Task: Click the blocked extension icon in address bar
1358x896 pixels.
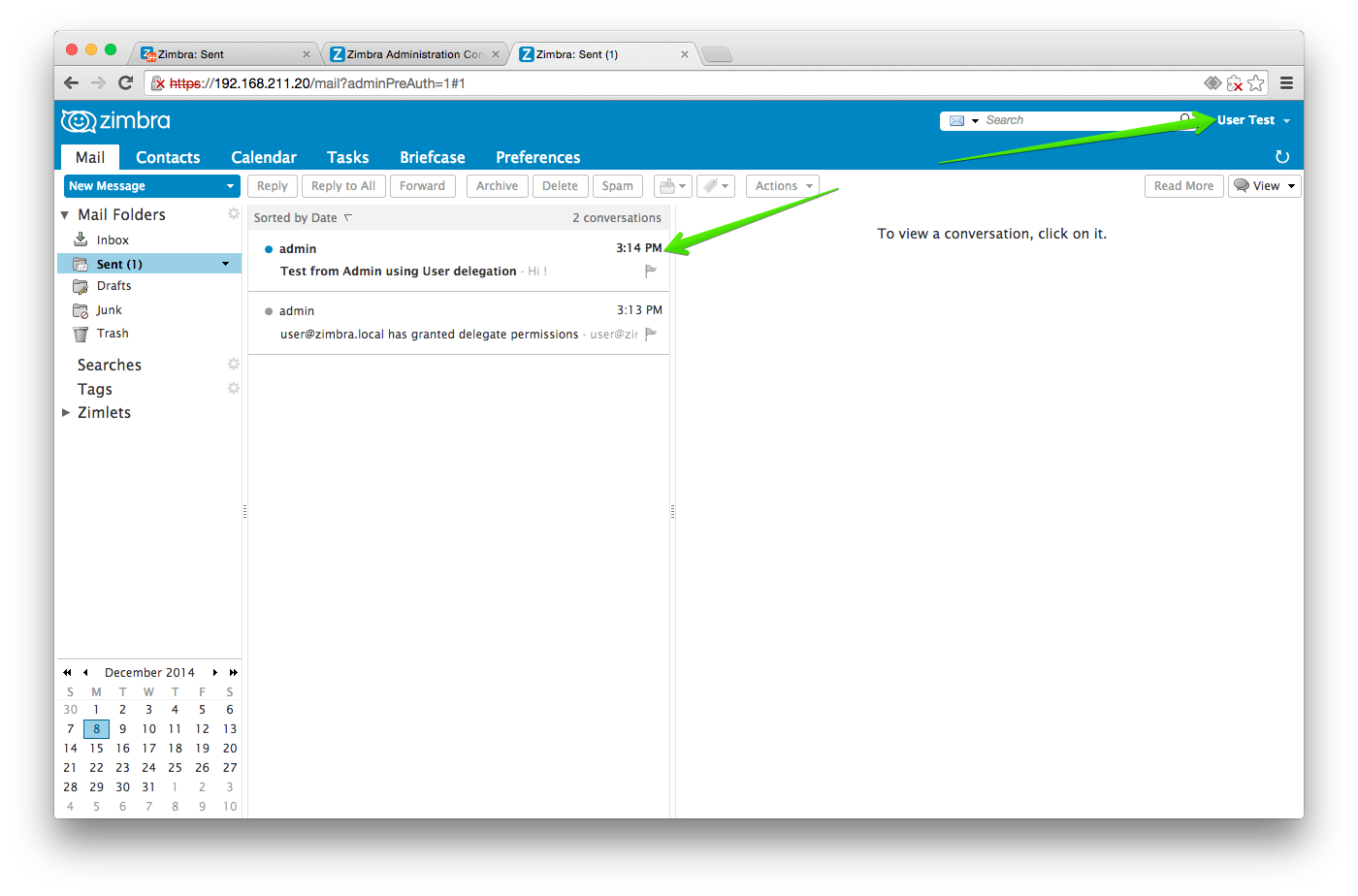Action: pos(1235,83)
